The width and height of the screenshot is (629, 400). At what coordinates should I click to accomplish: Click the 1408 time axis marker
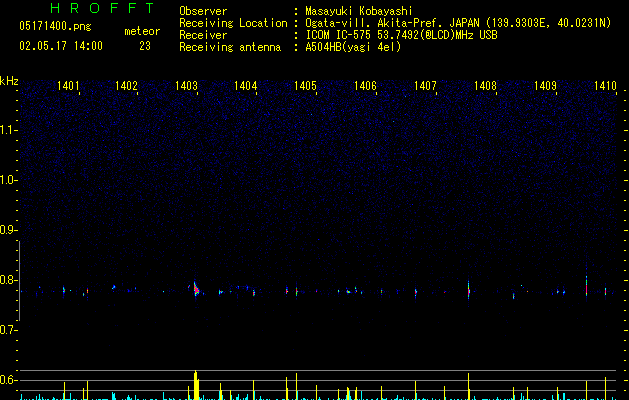click(485, 86)
